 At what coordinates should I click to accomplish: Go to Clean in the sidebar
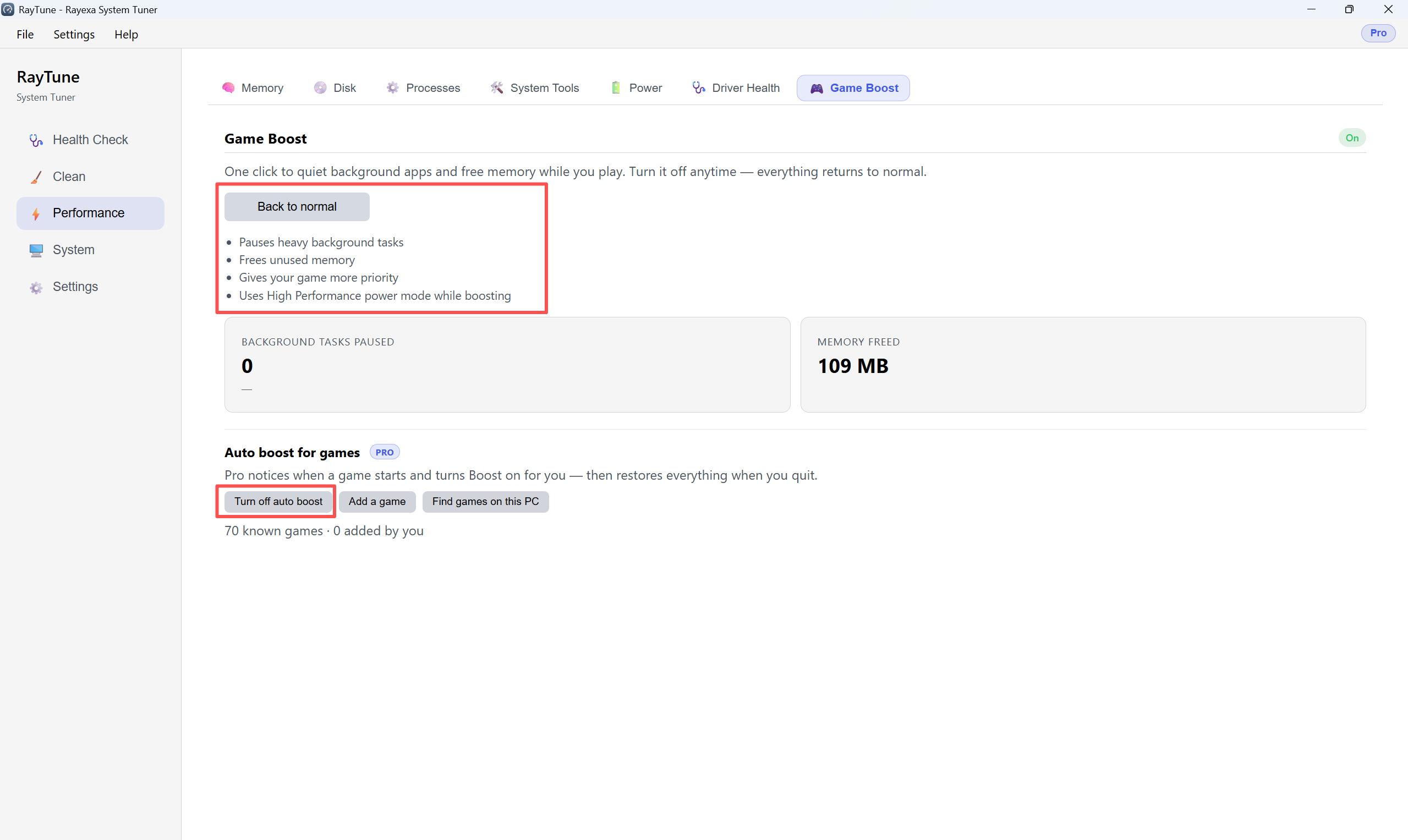click(x=91, y=177)
